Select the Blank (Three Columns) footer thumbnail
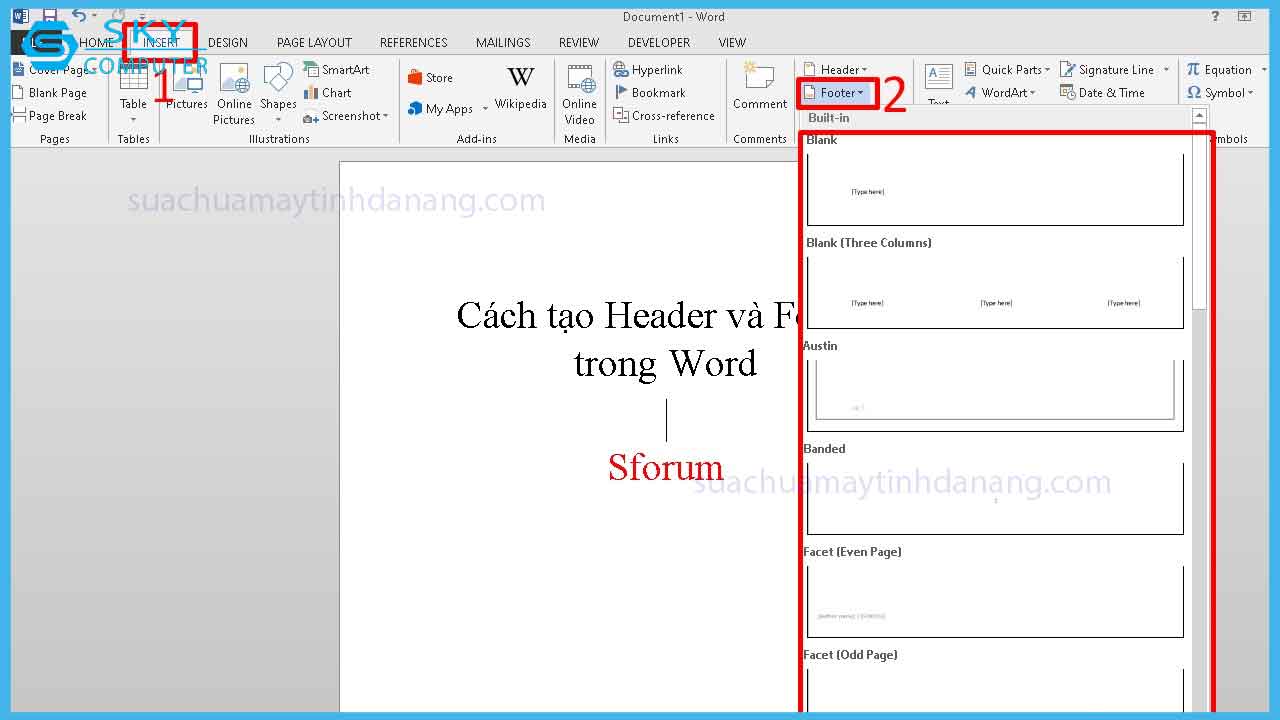The height and width of the screenshot is (720, 1280). tap(995, 292)
